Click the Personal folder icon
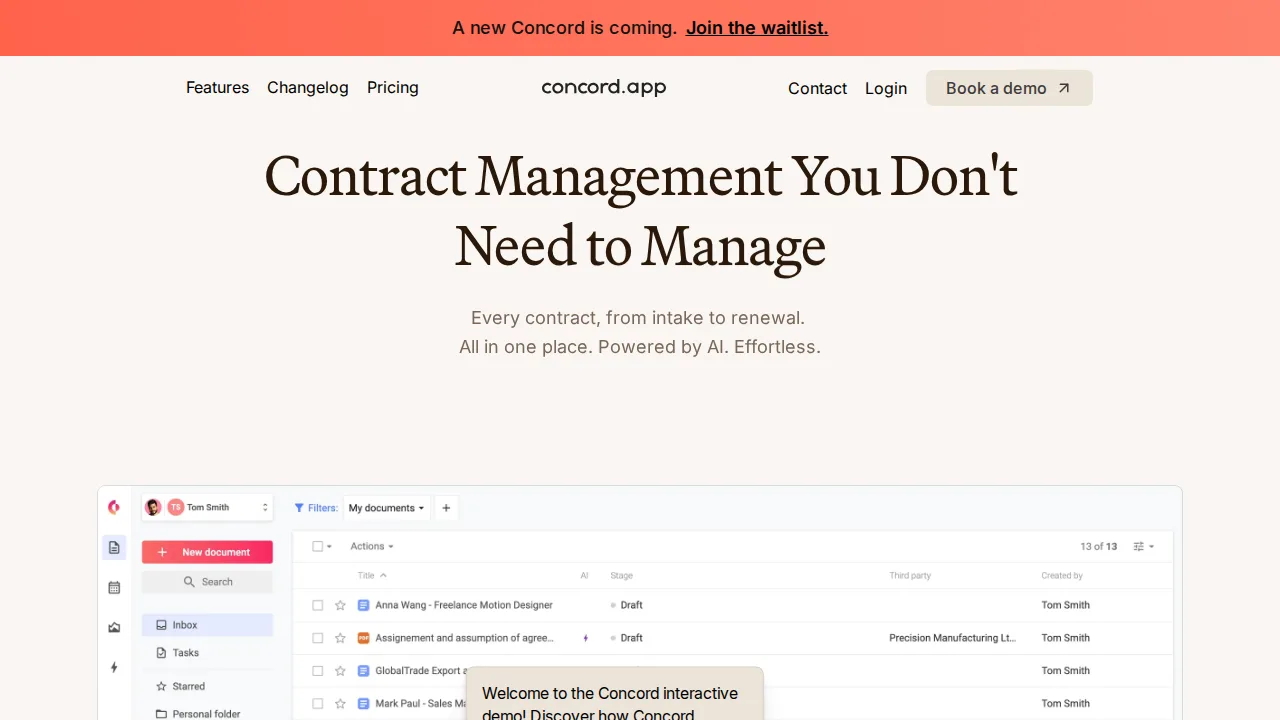Image resolution: width=1280 pixels, height=720 pixels. 161,714
